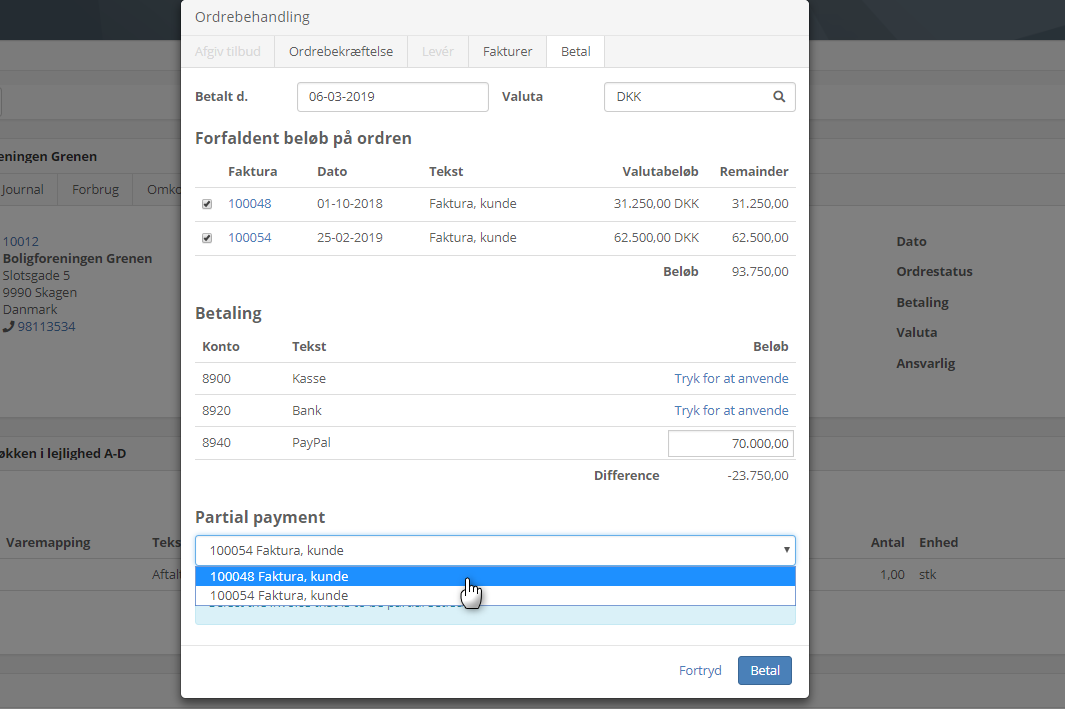This screenshot has height=709, width=1065.
Task: Switch to the Ordrebekræftelse tab
Action: (x=340, y=51)
